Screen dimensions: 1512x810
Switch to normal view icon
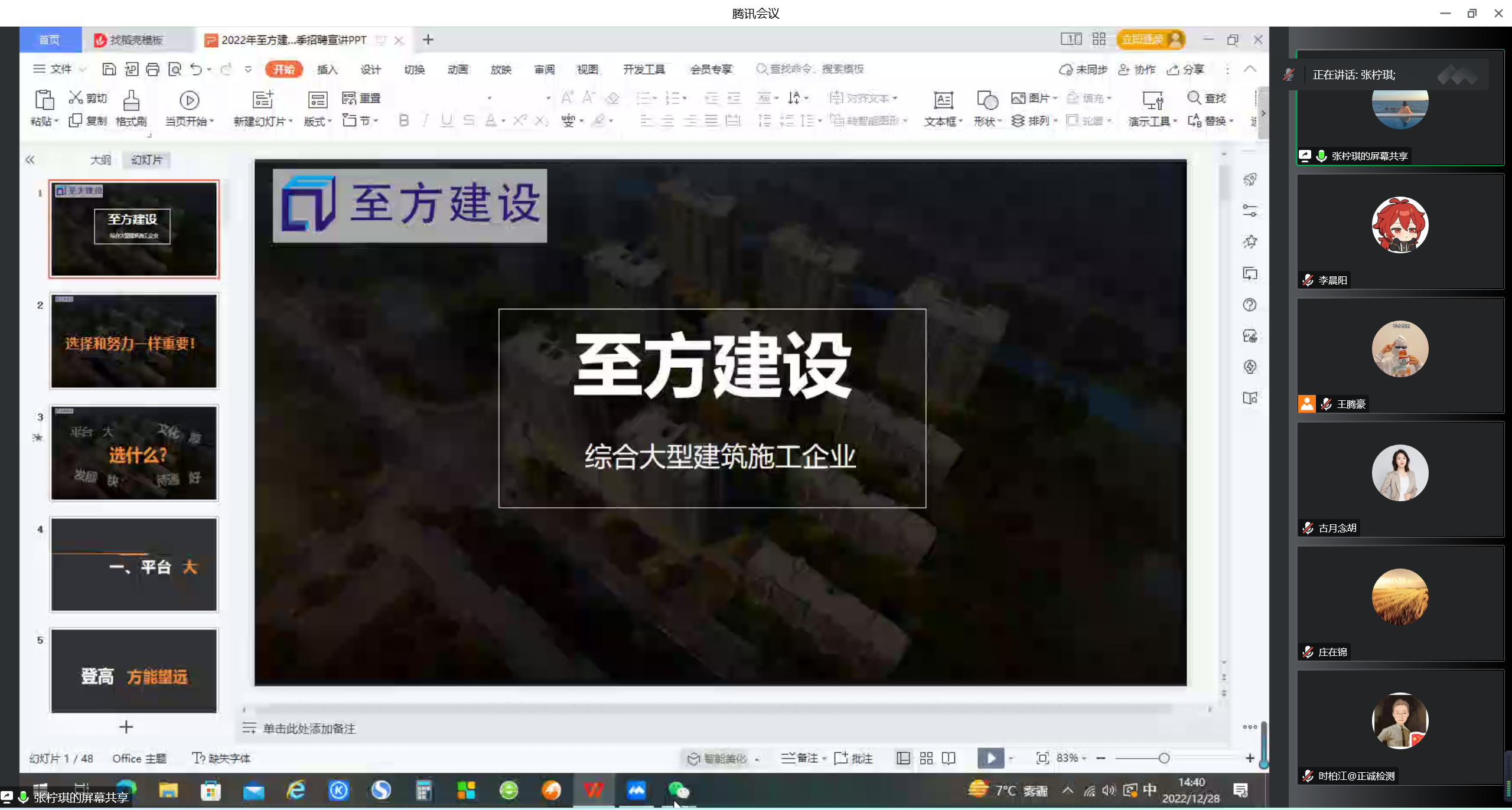(x=903, y=758)
